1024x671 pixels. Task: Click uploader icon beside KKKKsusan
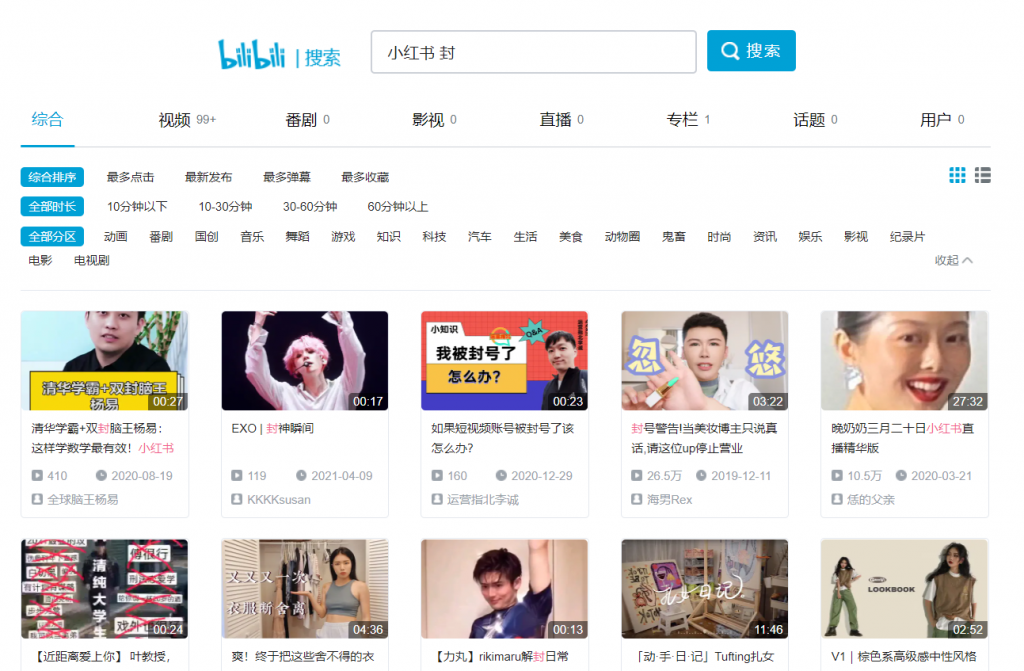tap(236, 499)
